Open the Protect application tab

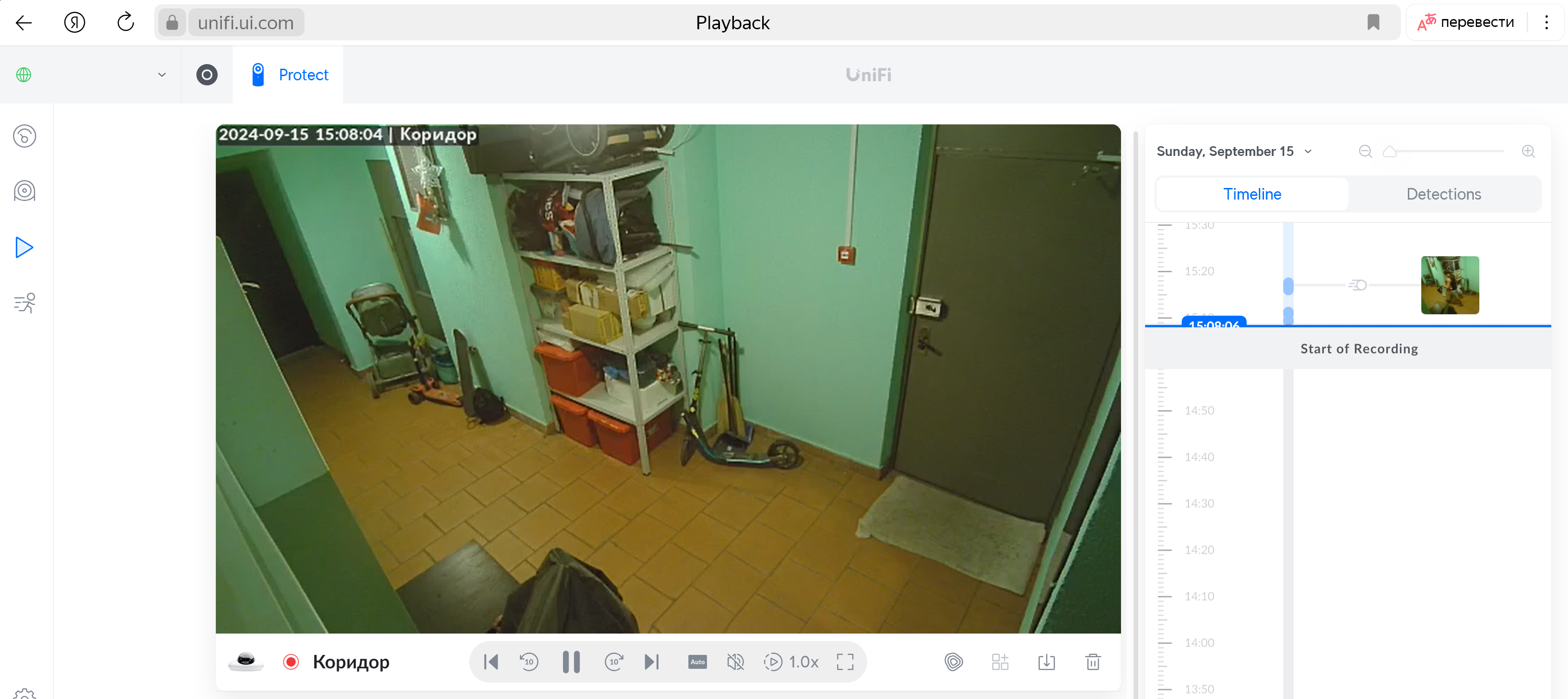289,75
